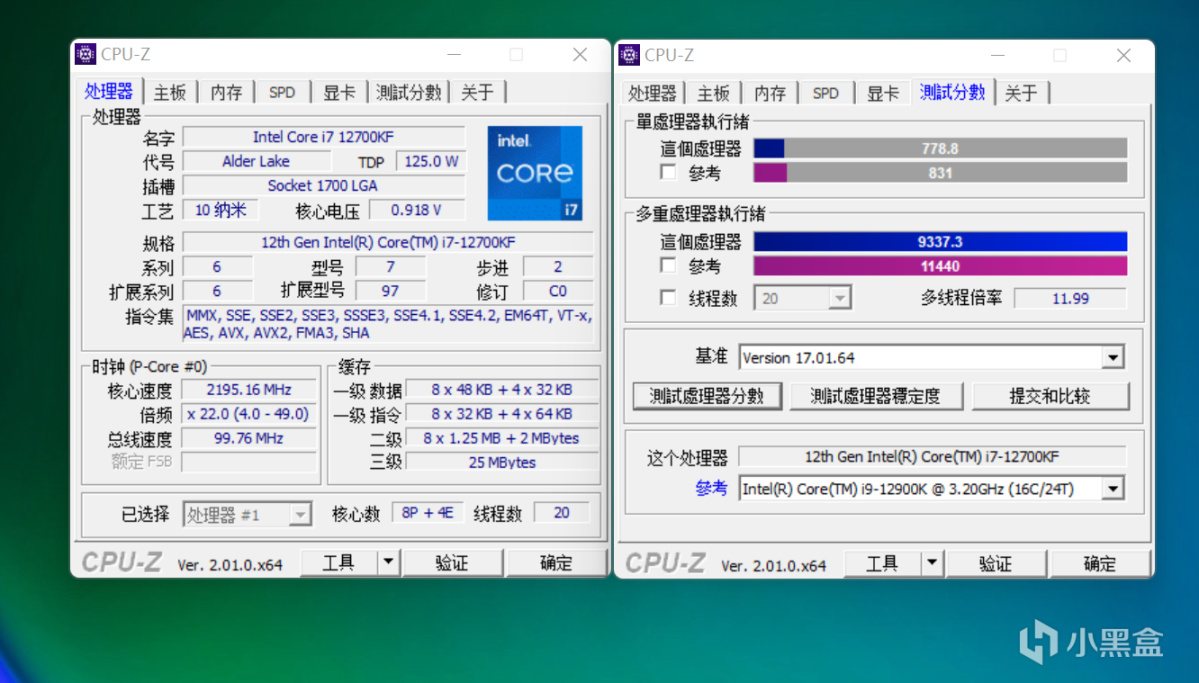Click 測試處理器穩定度 button
Viewport: 1199px width, 683px height.
click(876, 396)
